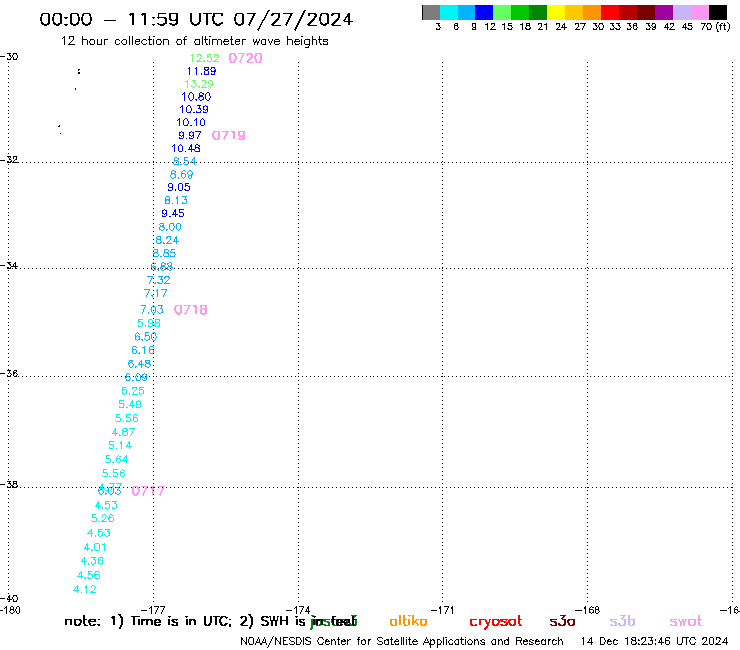Click the wave height value 8.13
Viewport: 740px width, 650px height.
click(x=176, y=201)
